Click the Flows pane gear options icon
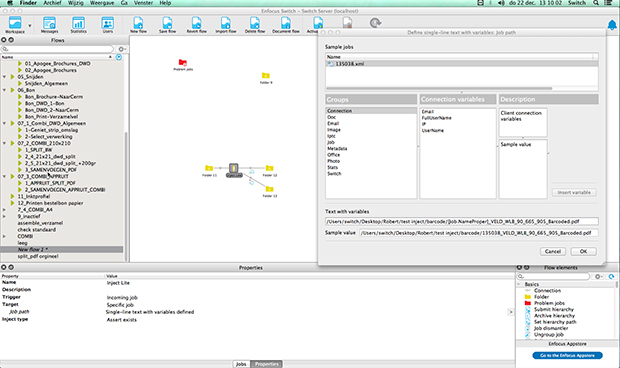The width and height of the screenshot is (620, 368). click(122, 49)
